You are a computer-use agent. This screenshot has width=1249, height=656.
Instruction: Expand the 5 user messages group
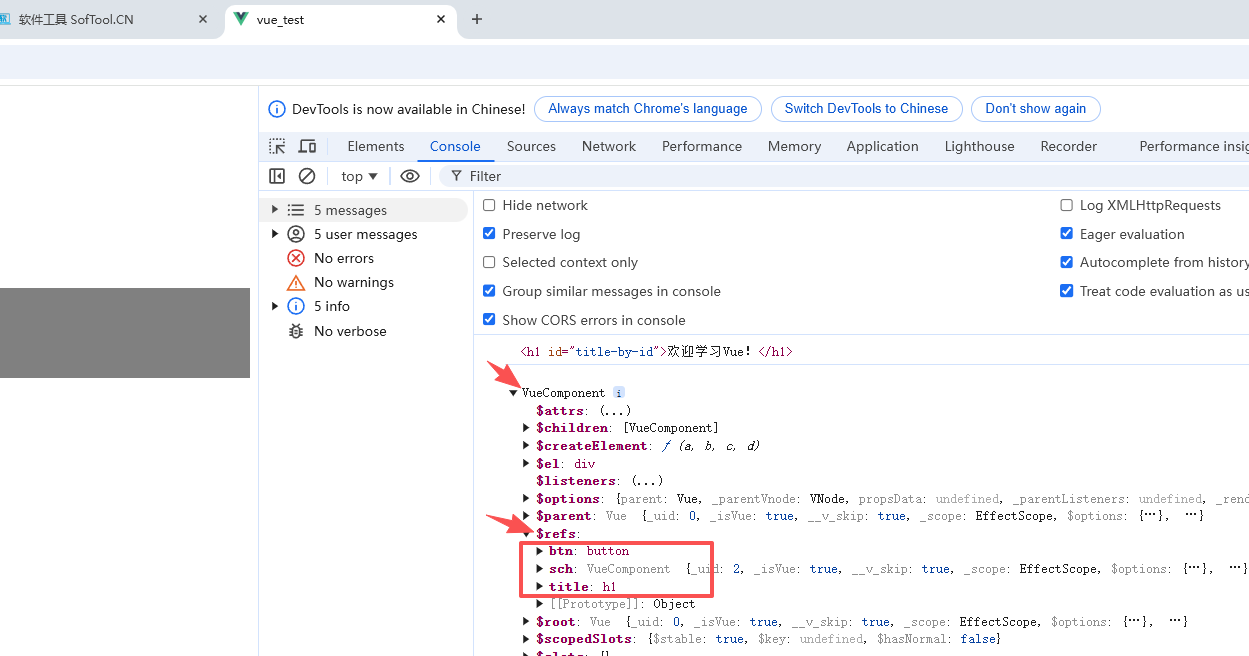[275, 234]
